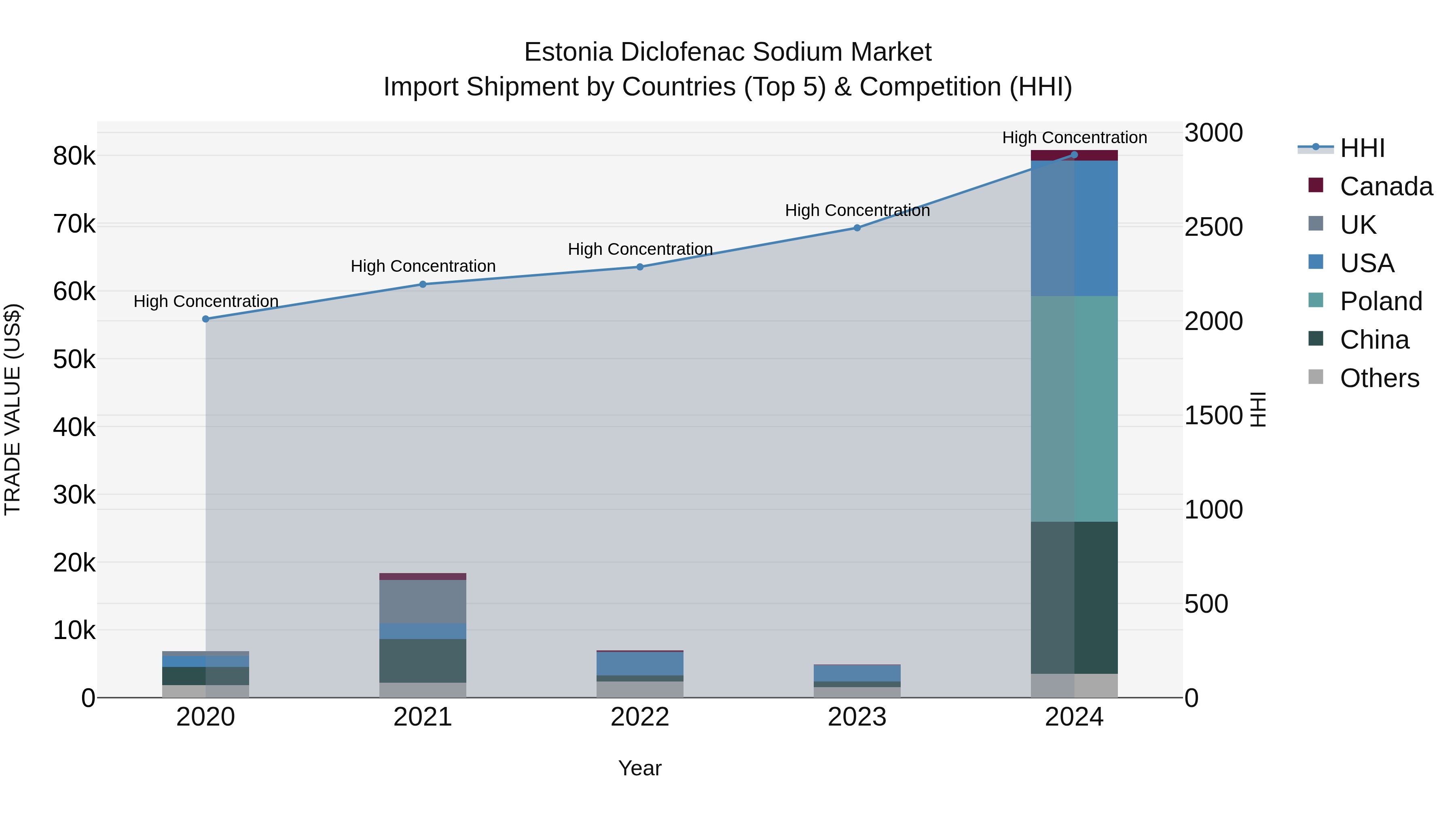The image size is (1456, 819).
Task: Click the 2022 HHI data point marker
Action: point(640,267)
